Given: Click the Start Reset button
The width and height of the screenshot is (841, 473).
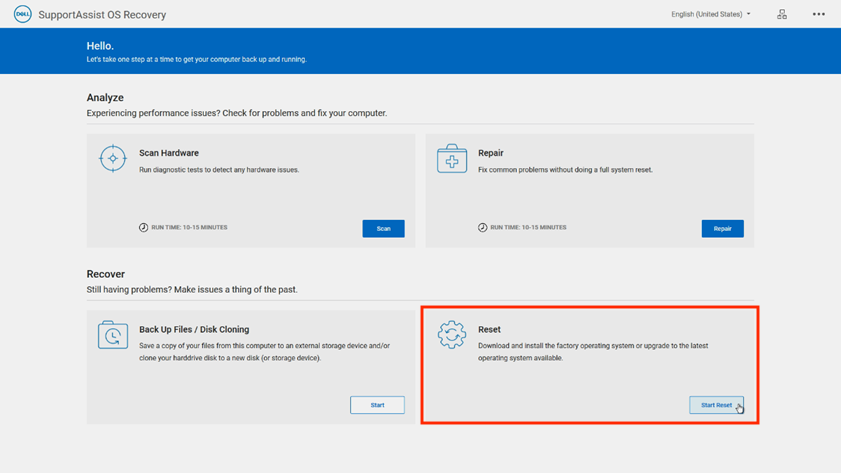Looking at the screenshot, I should click(x=717, y=405).
